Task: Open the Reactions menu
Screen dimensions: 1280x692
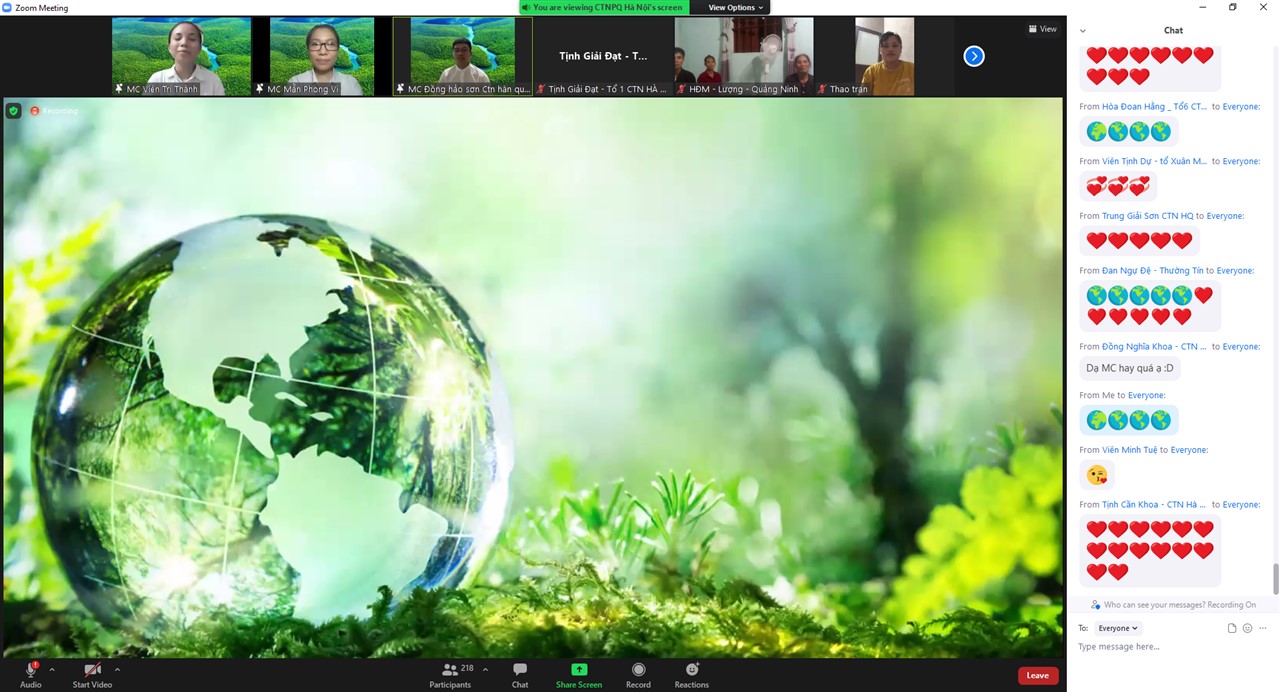Action: coord(691,675)
